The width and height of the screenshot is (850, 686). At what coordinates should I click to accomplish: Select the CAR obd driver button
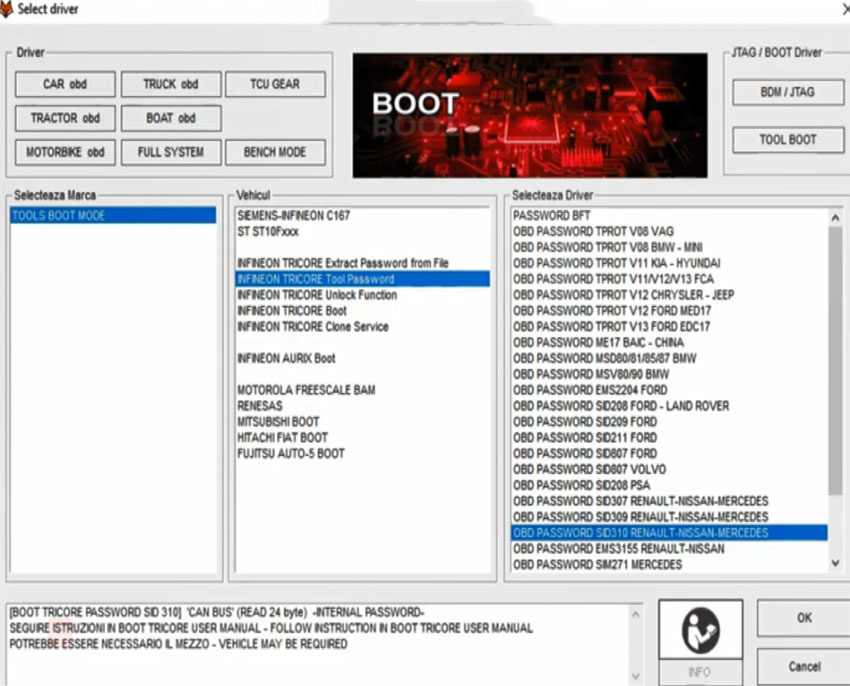coord(65,85)
